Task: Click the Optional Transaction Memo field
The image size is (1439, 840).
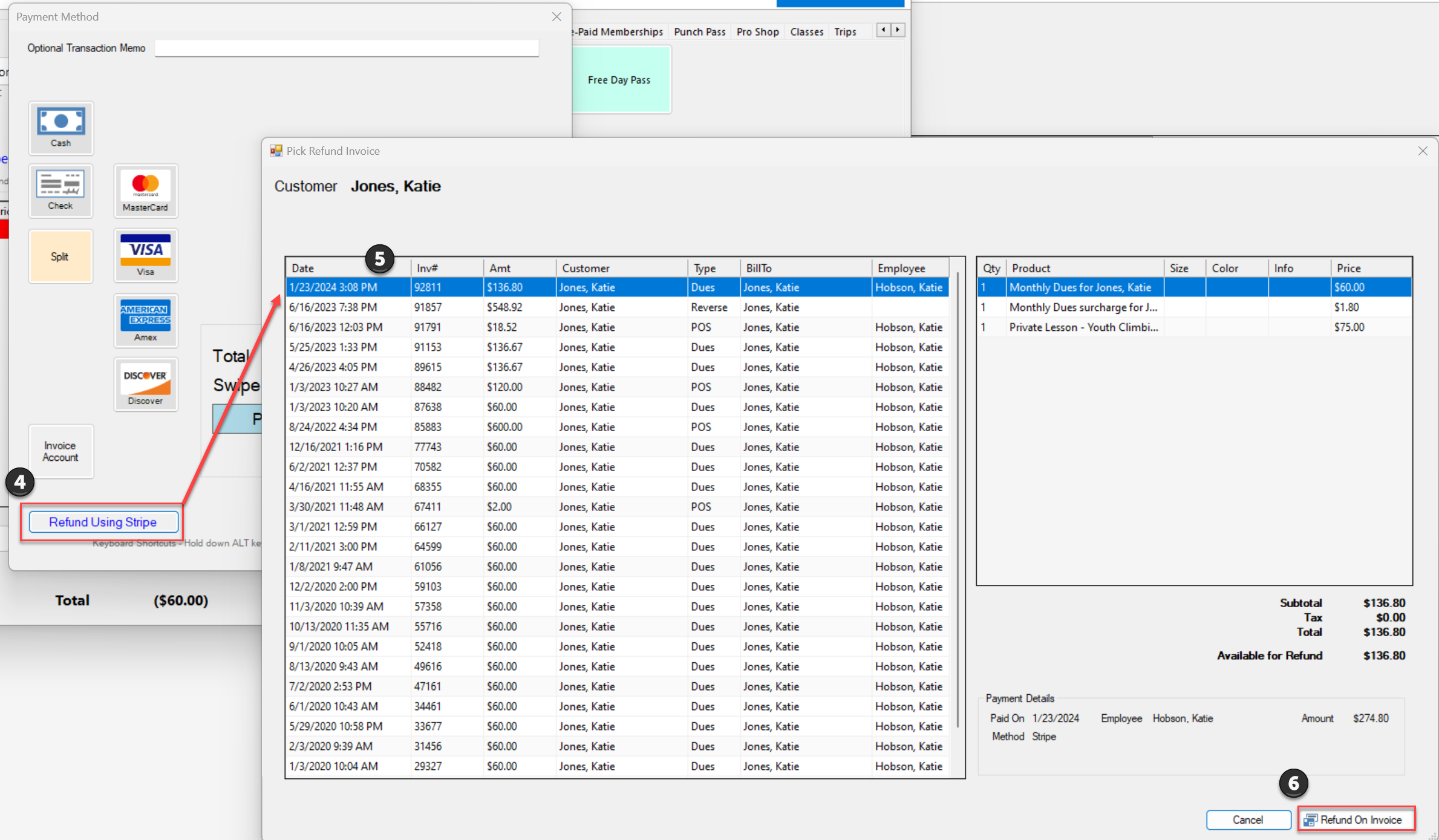Action: click(347, 48)
